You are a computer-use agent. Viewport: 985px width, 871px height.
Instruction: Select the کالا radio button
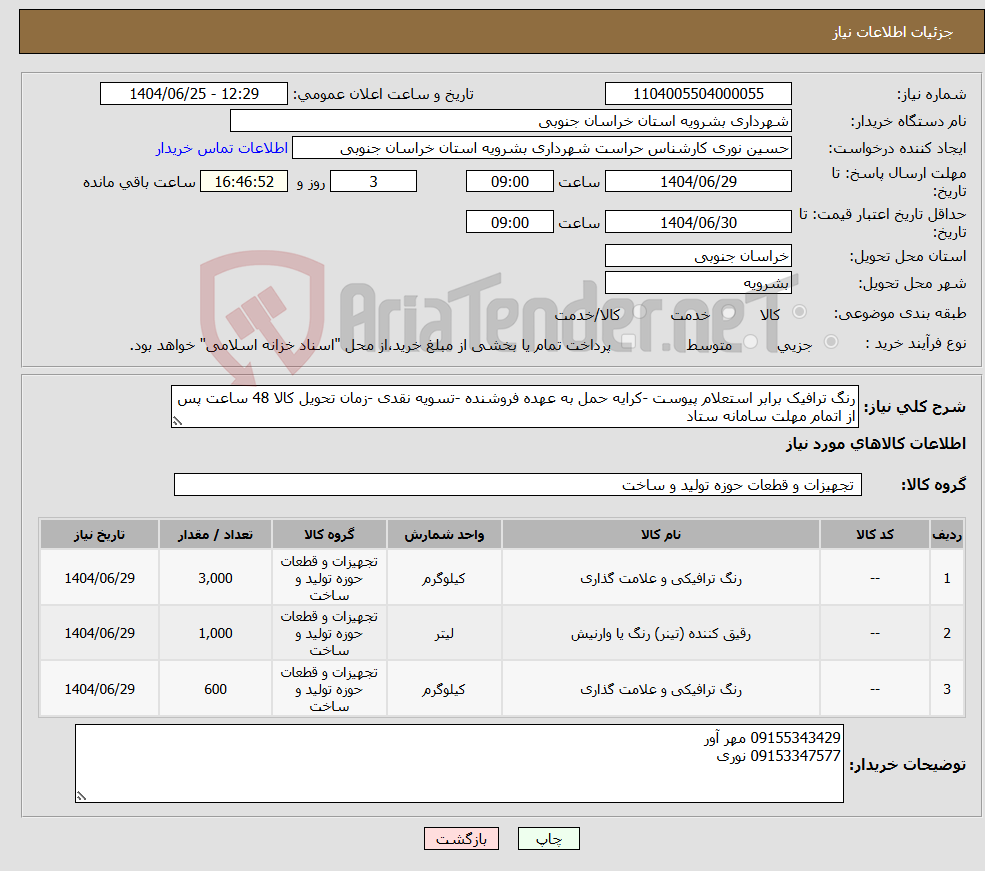800,312
